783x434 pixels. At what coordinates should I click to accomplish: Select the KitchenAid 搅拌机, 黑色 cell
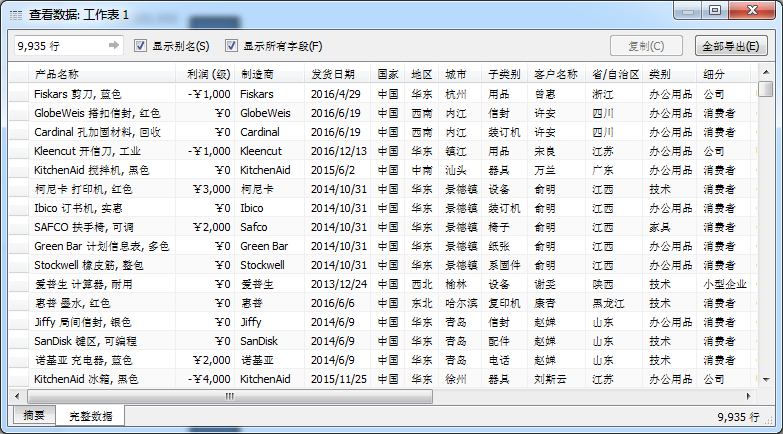102,170
